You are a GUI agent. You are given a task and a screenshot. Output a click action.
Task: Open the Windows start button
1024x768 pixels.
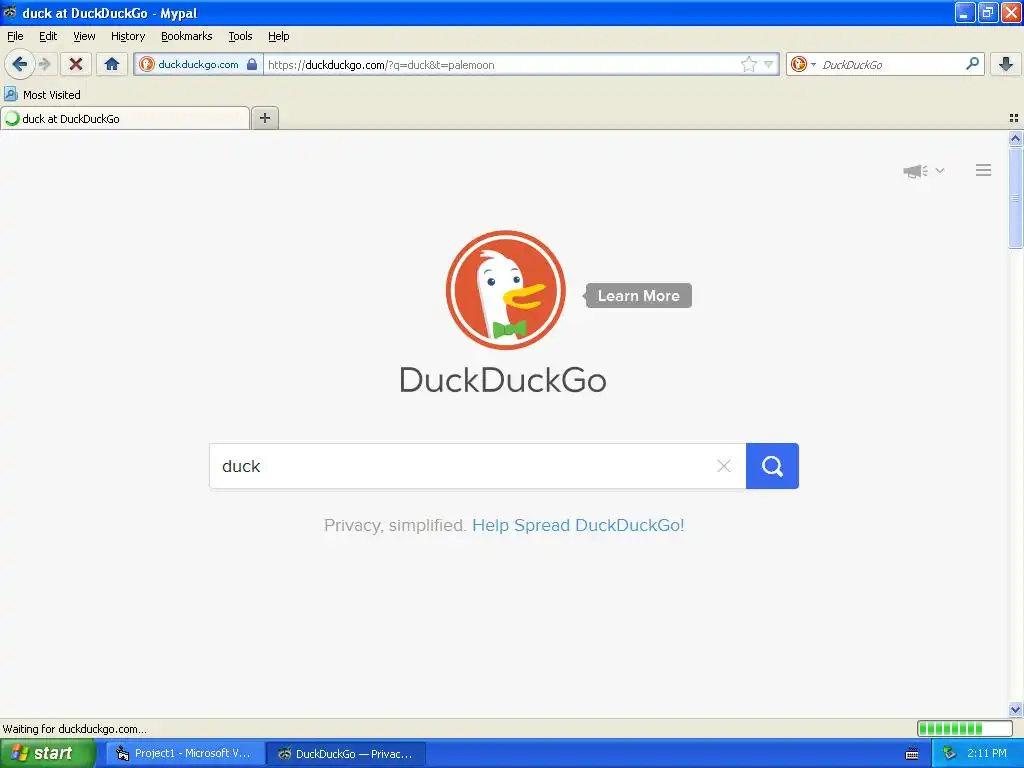pyautogui.click(x=48, y=753)
